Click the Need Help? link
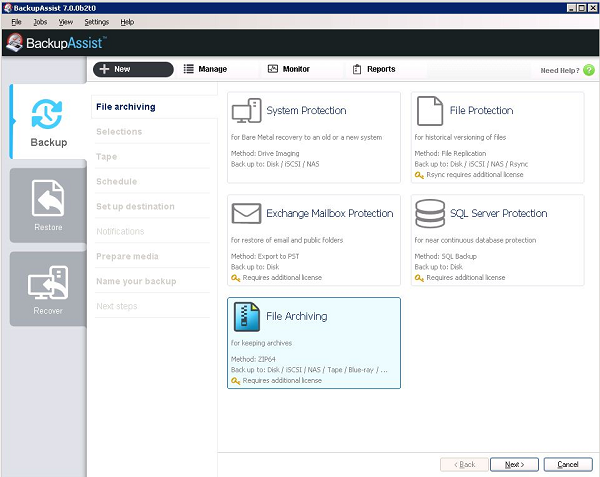 pyautogui.click(x=560, y=70)
